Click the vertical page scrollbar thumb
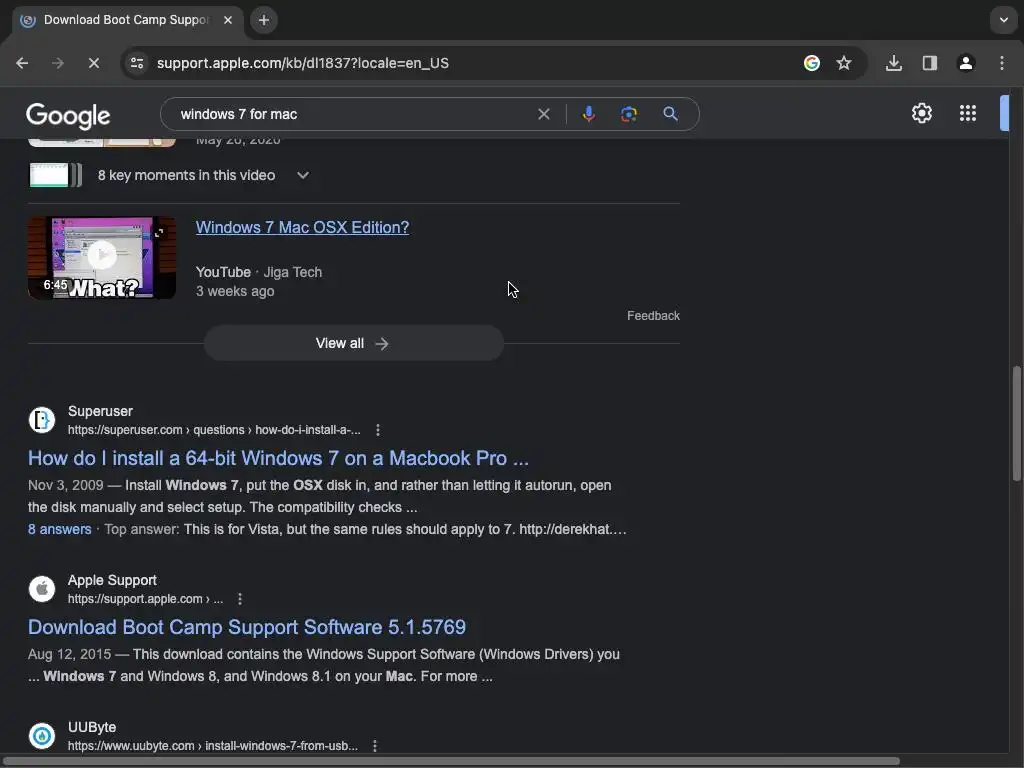The image size is (1024, 768). pyautogui.click(x=1016, y=424)
